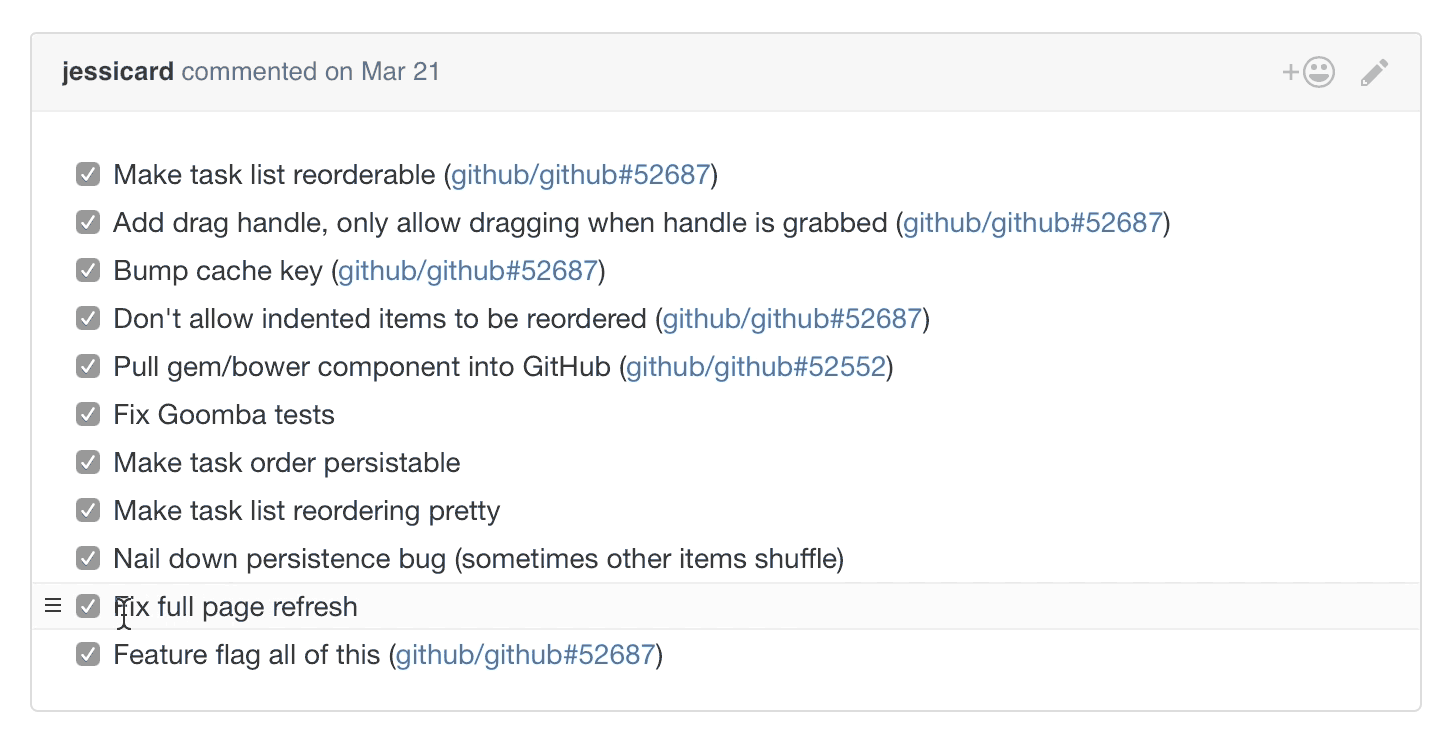Uncheck Make task list reordering pretty
The height and width of the screenshot is (740, 1454).
point(88,510)
